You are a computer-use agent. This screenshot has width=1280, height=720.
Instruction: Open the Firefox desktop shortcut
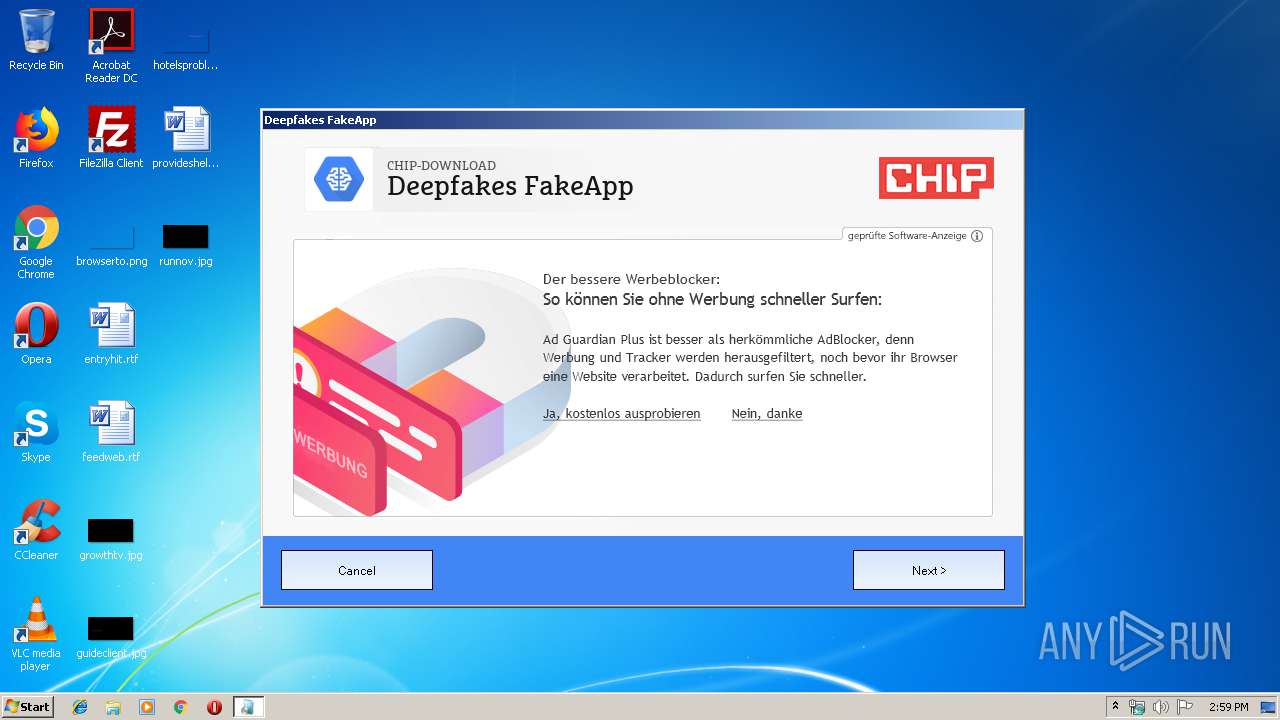tap(36, 138)
